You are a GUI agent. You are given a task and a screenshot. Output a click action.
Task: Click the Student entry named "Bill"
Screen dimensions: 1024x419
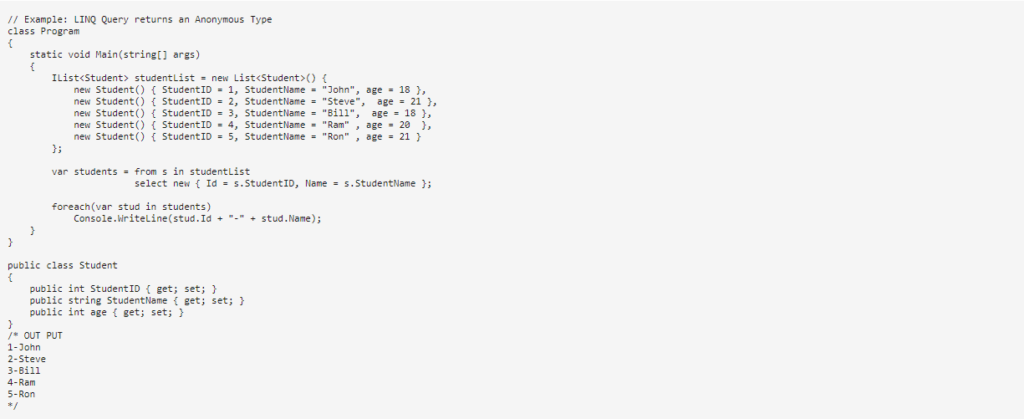click(253, 114)
